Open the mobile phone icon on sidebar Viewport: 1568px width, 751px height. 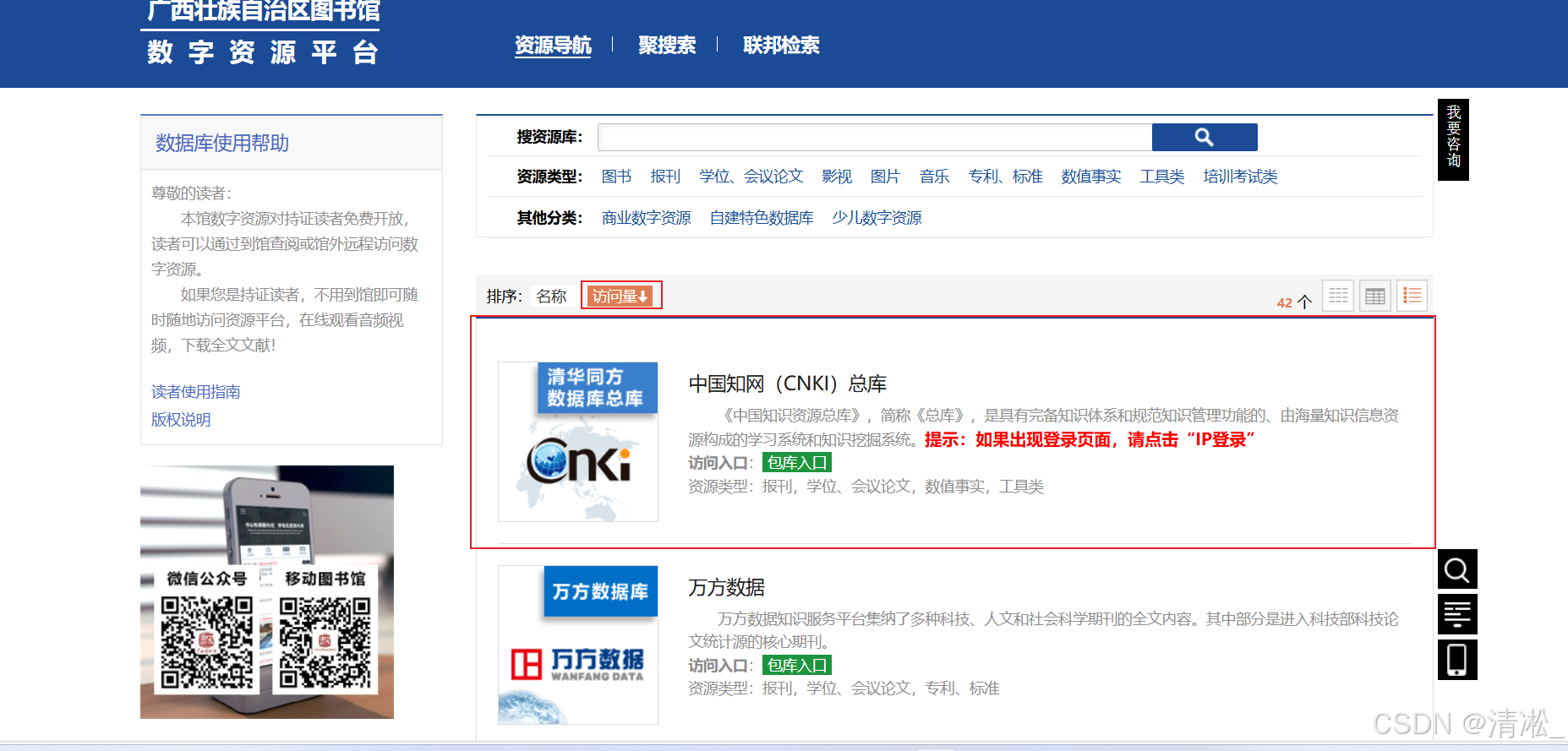point(1457,660)
